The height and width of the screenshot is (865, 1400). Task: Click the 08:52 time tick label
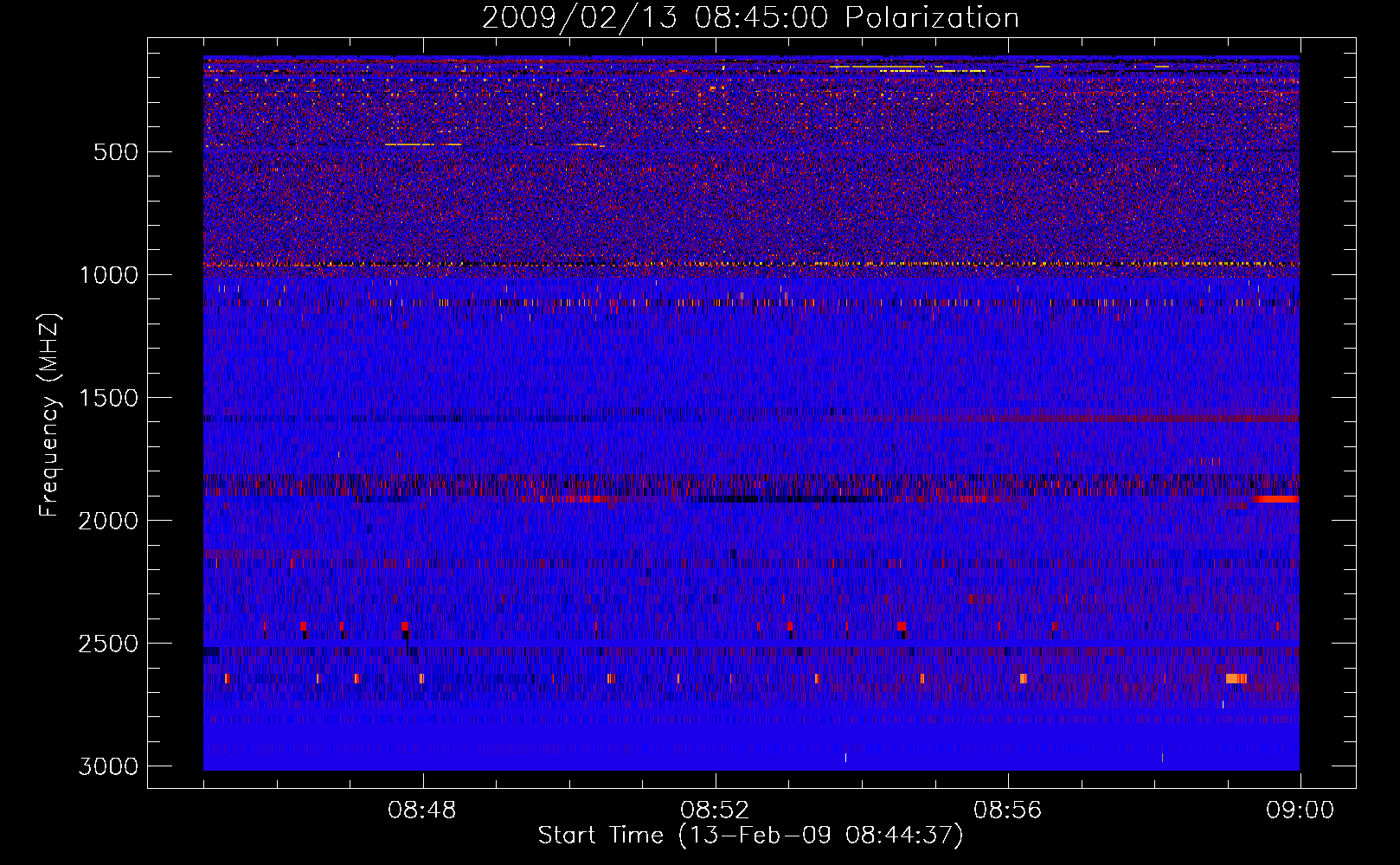click(715, 811)
